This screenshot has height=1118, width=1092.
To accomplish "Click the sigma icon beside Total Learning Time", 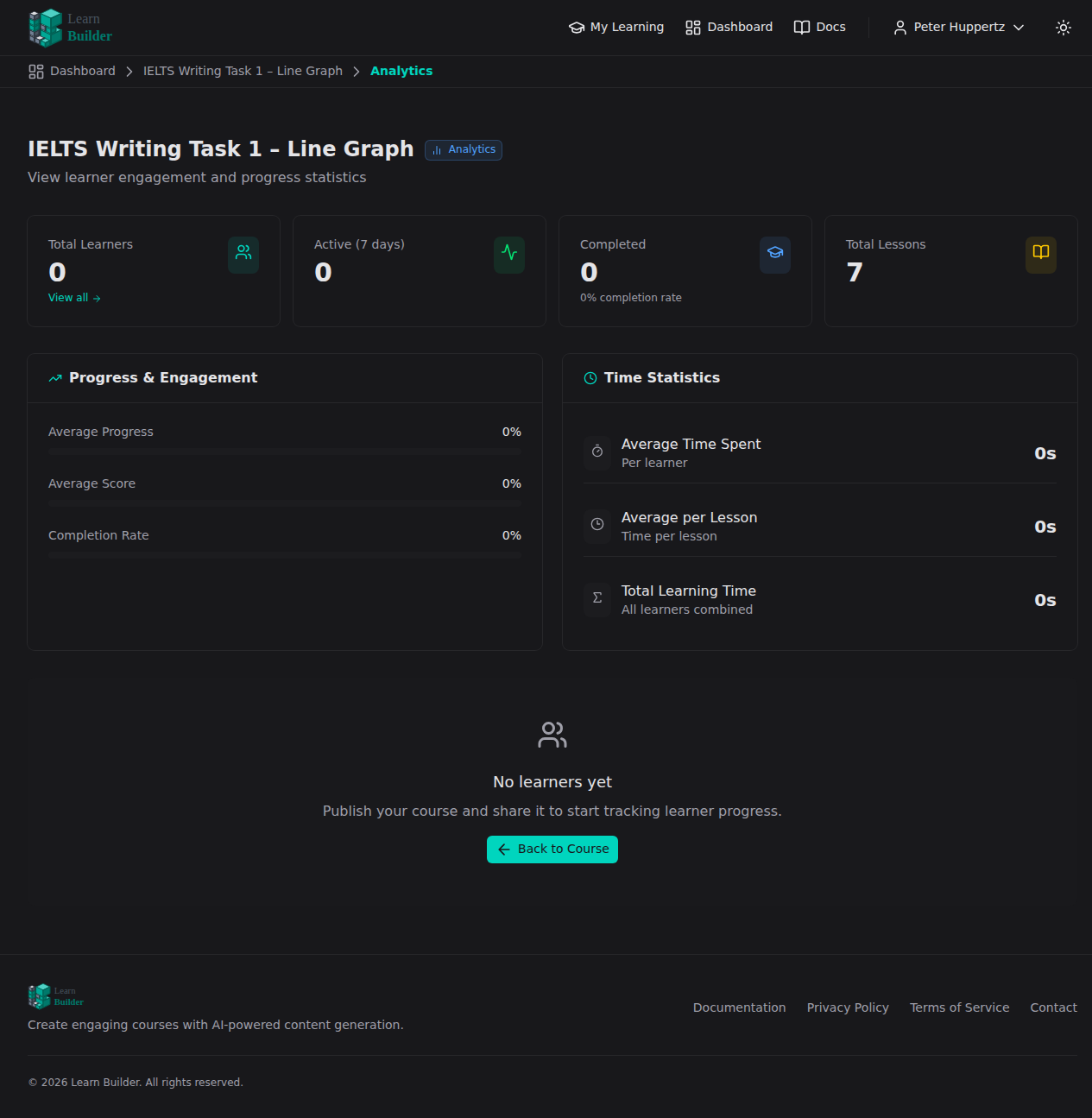I will point(597,598).
